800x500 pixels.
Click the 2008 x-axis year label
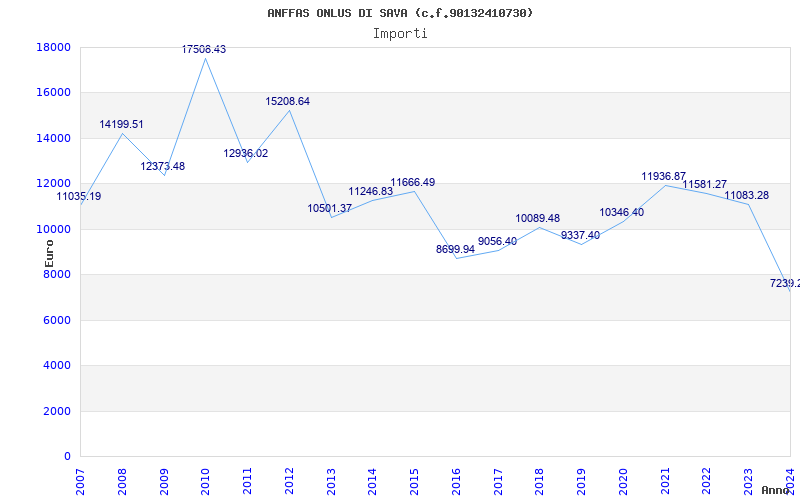(122, 482)
